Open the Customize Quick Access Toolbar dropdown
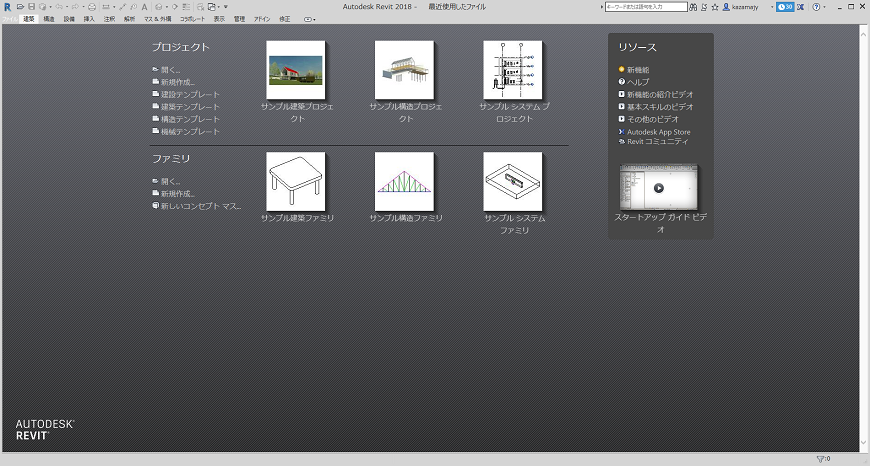Image resolution: width=870 pixels, height=466 pixels. (x=226, y=7)
